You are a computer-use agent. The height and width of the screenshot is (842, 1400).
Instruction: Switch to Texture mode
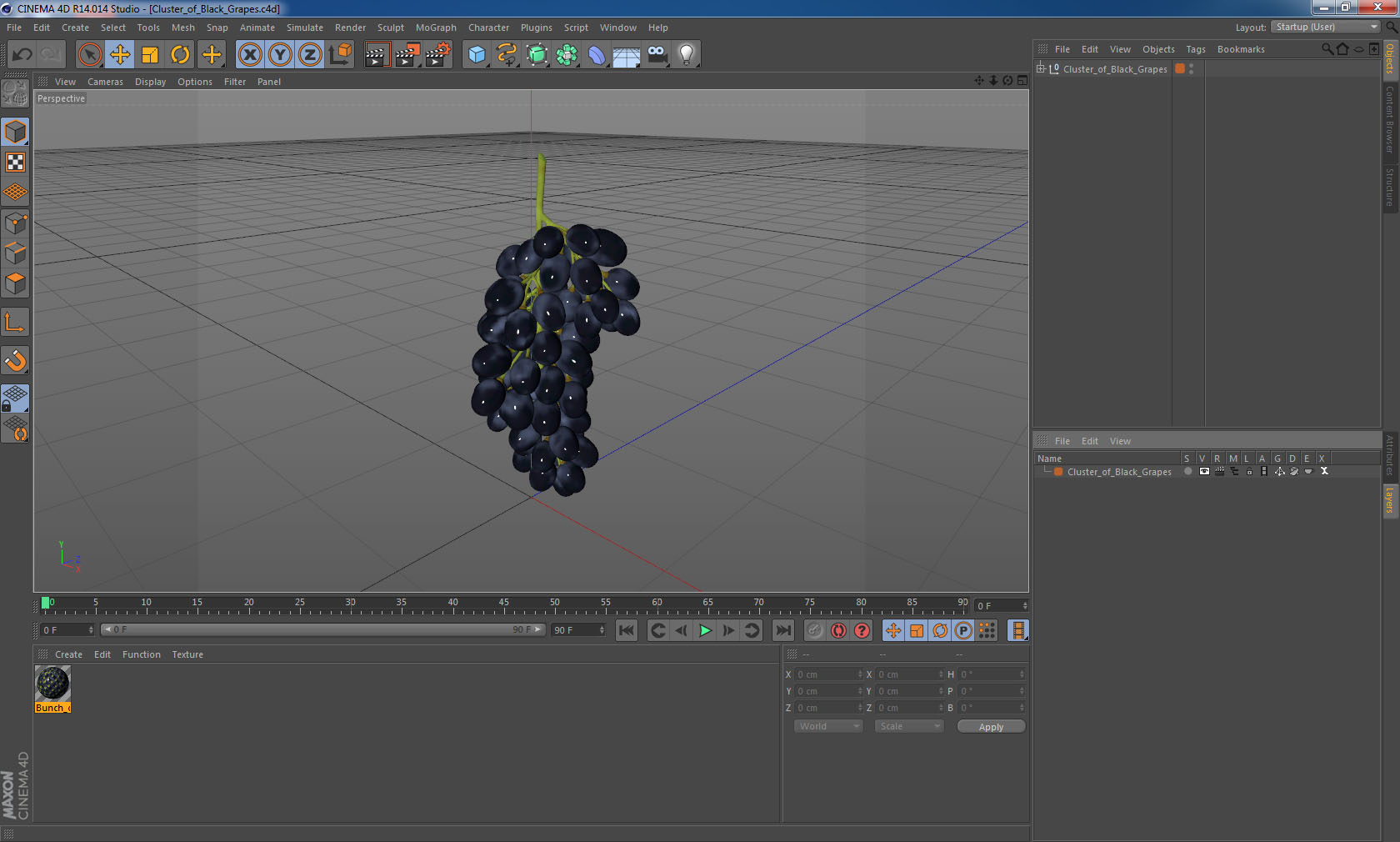(x=15, y=162)
